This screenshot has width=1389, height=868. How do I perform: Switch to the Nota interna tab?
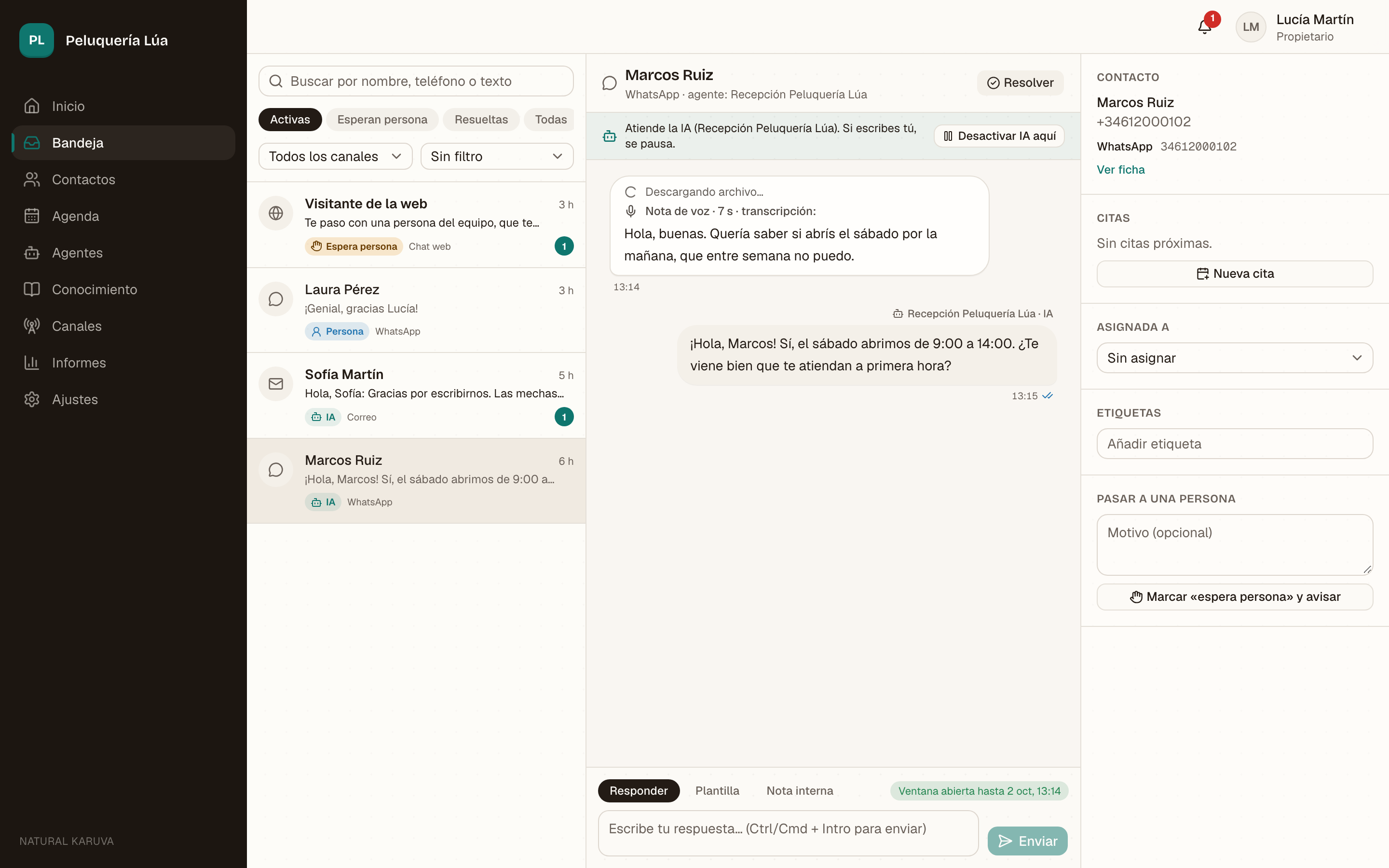800,790
